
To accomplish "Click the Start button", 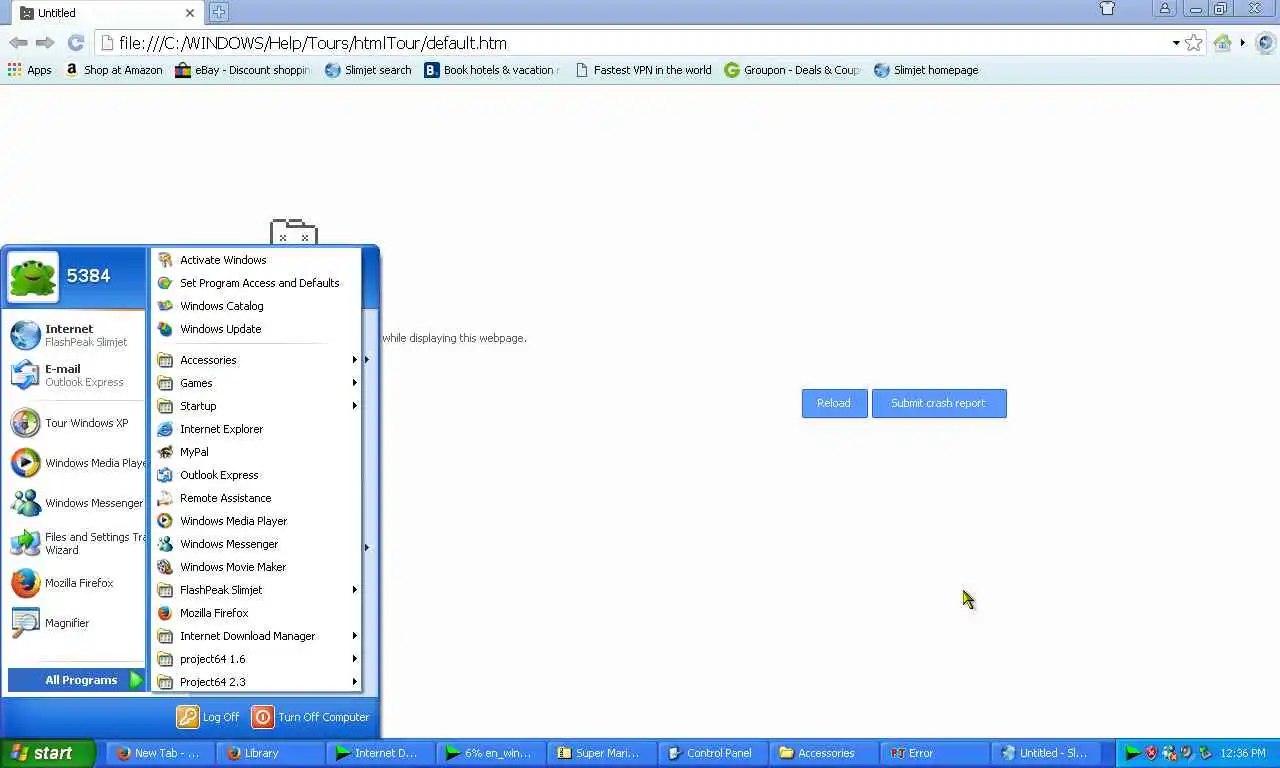I will (x=47, y=753).
